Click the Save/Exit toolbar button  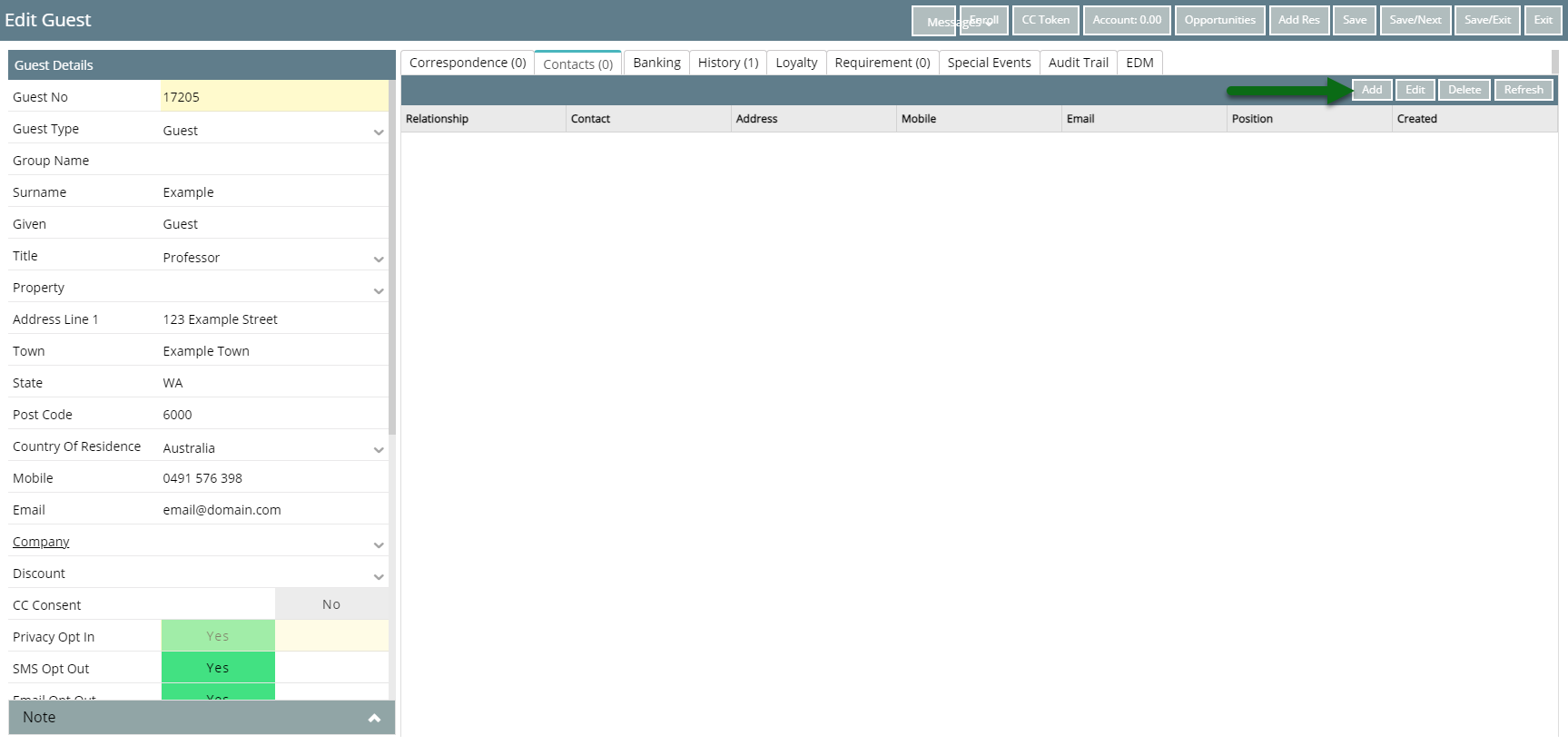1486,20
